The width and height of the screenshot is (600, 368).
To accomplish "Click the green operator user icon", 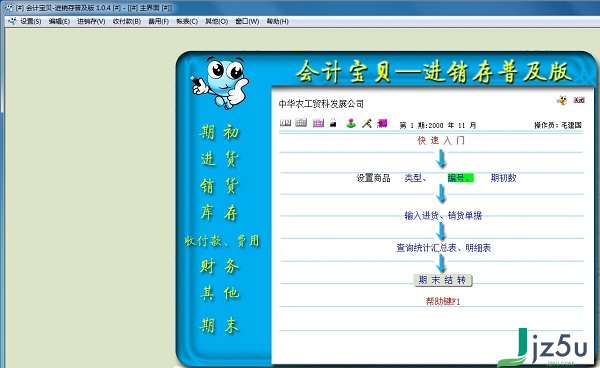I will click(351, 123).
